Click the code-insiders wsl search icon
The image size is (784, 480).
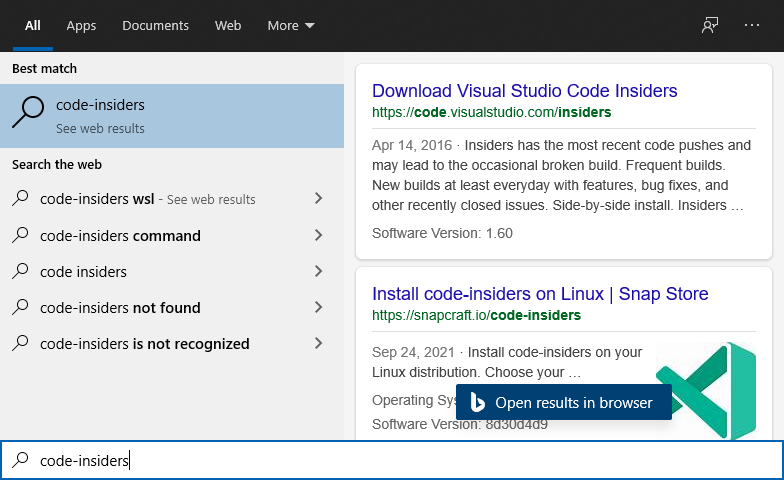click(x=20, y=198)
